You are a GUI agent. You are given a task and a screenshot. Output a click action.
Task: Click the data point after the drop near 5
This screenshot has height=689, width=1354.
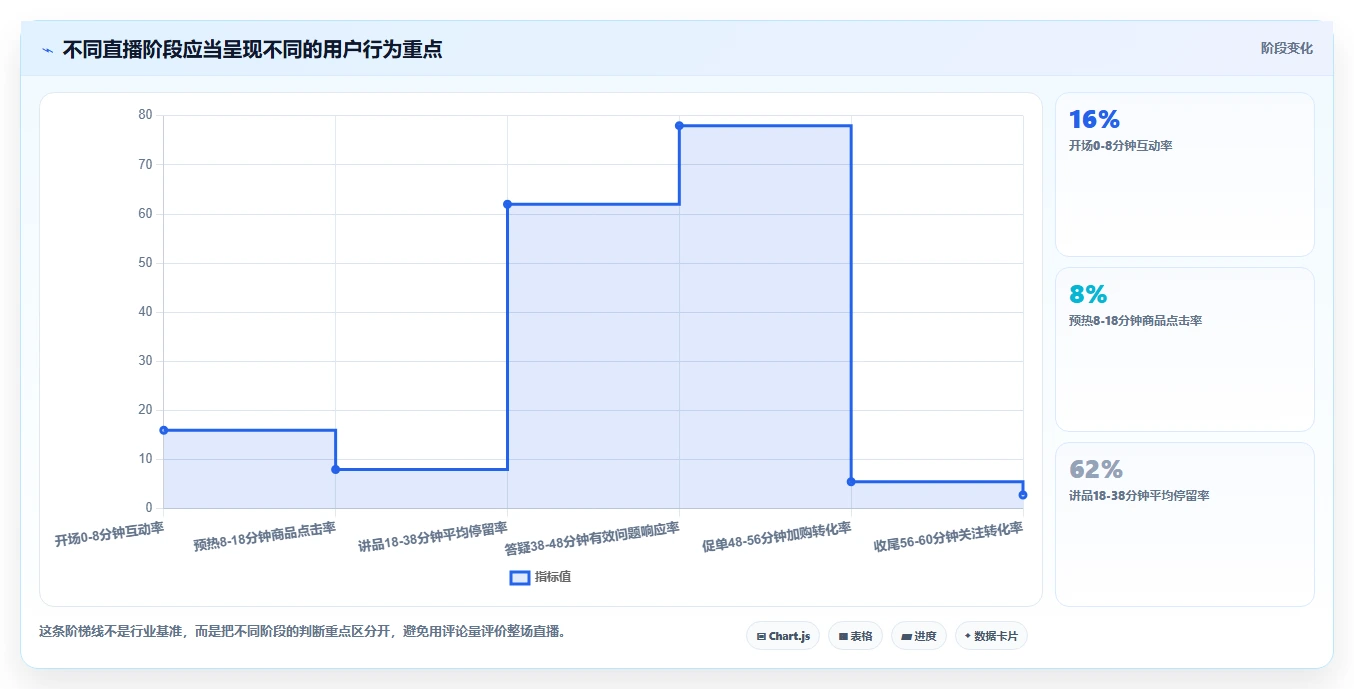coord(851,482)
